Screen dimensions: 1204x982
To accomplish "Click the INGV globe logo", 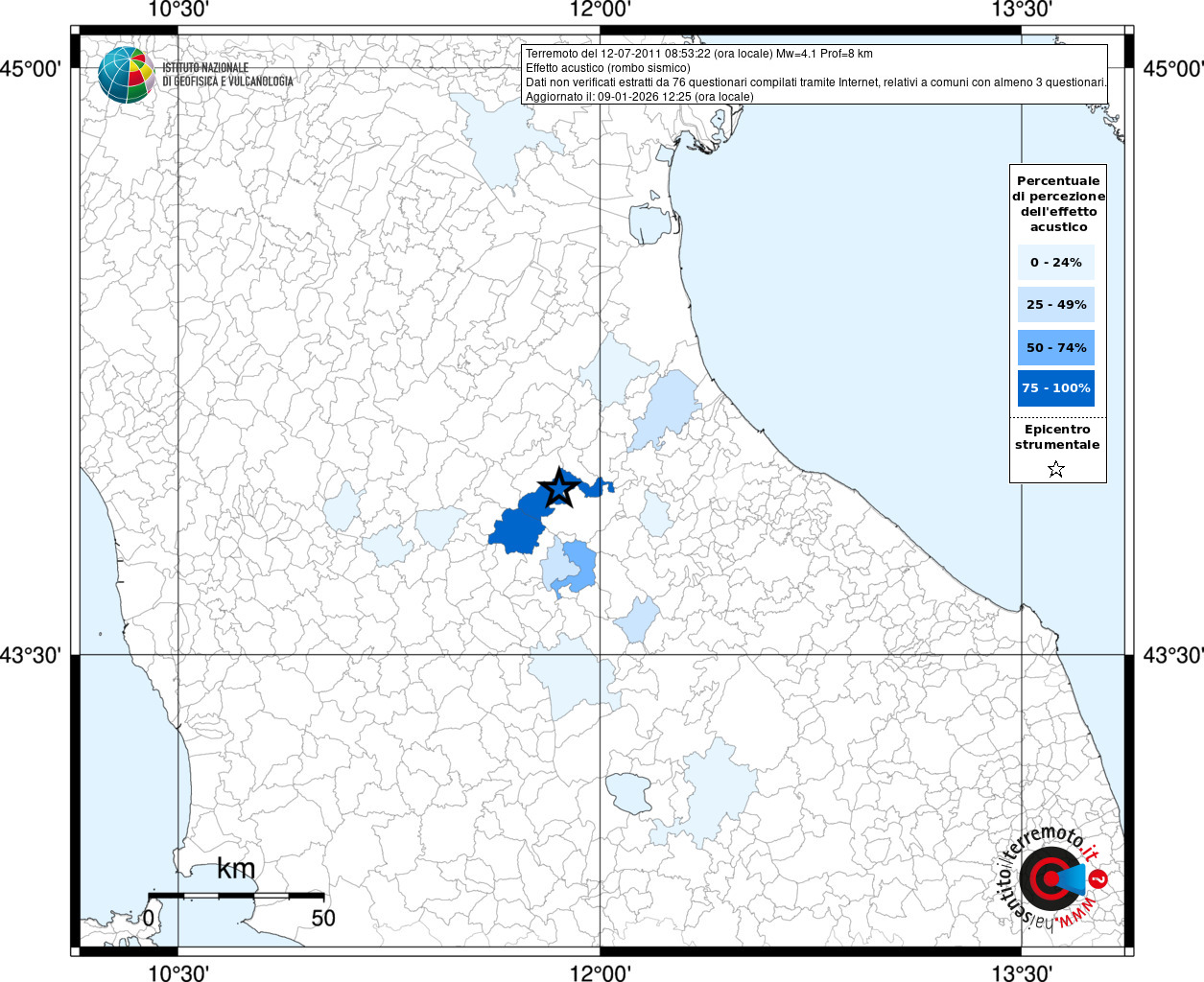I will (x=126, y=75).
